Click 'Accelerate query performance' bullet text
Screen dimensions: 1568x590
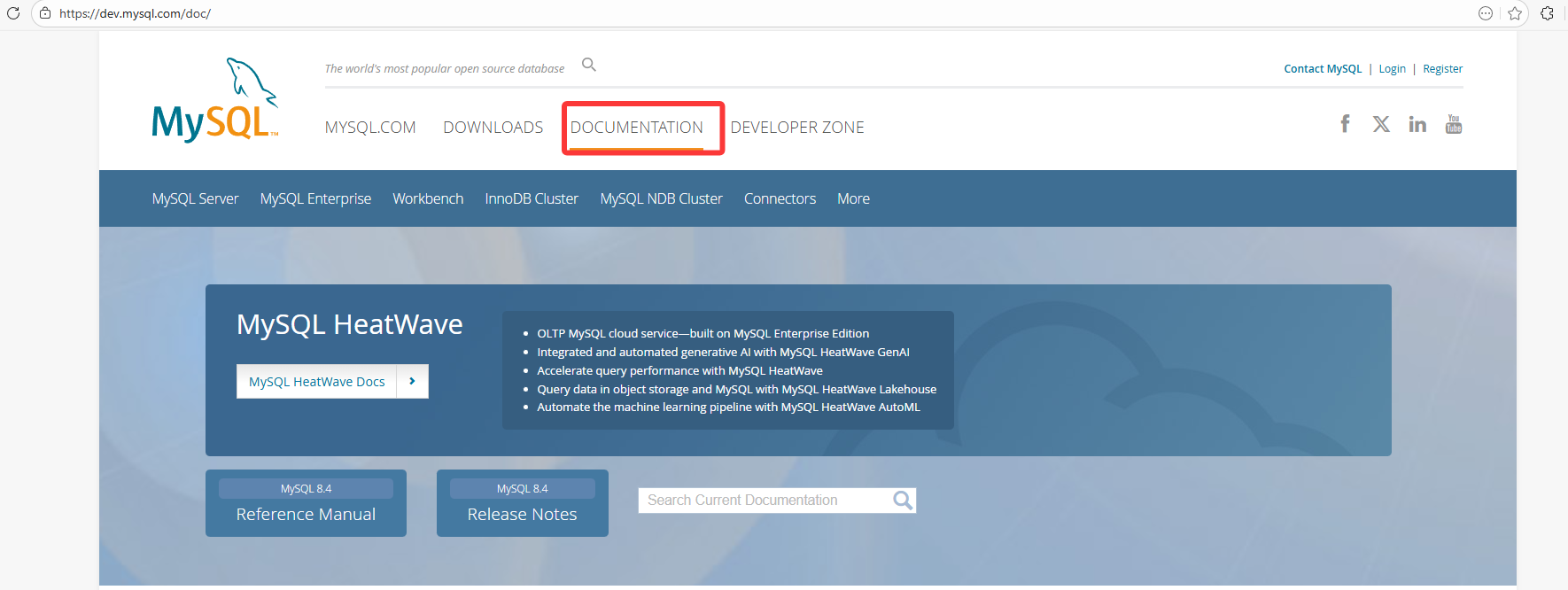(679, 371)
